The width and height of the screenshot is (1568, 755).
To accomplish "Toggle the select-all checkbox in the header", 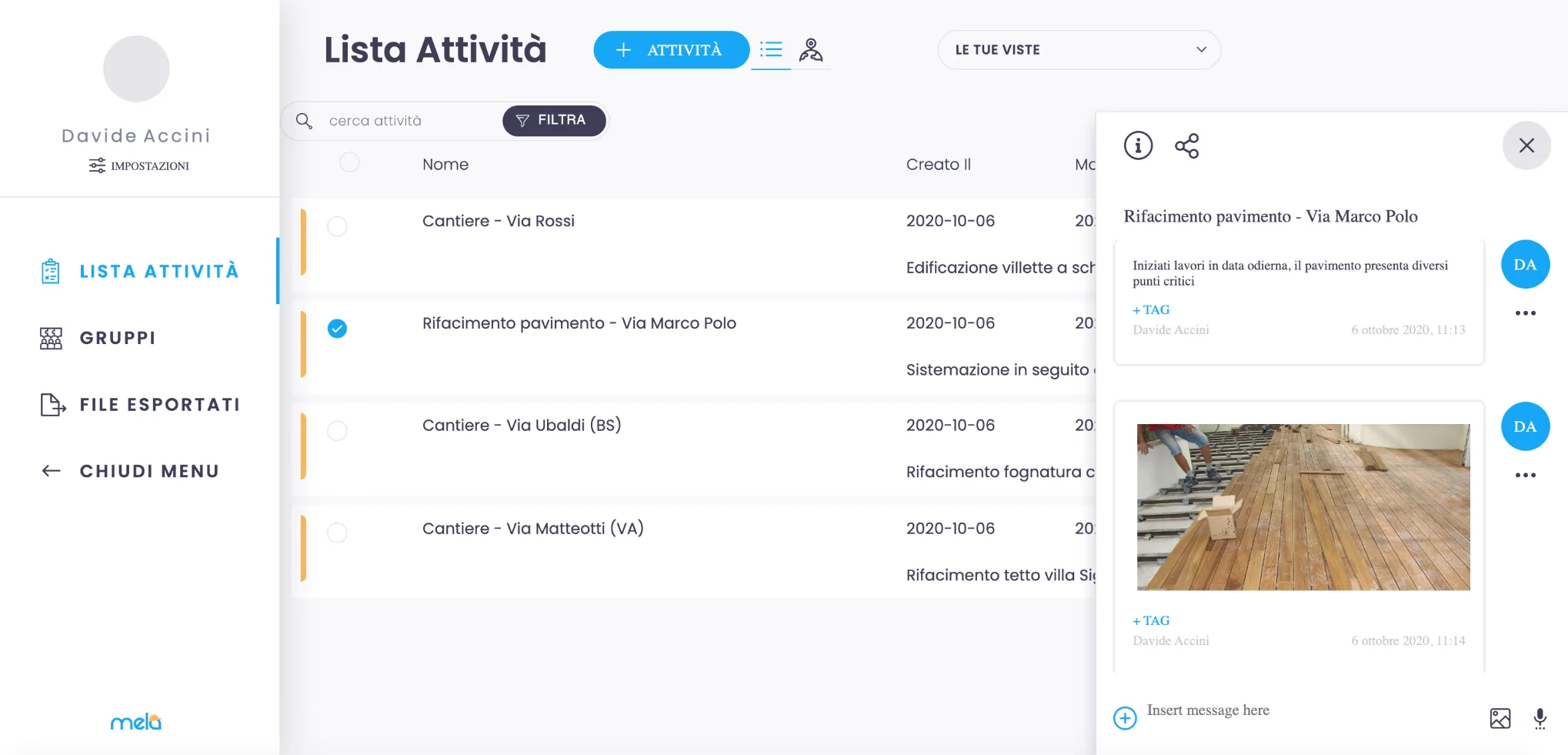I will click(x=349, y=162).
